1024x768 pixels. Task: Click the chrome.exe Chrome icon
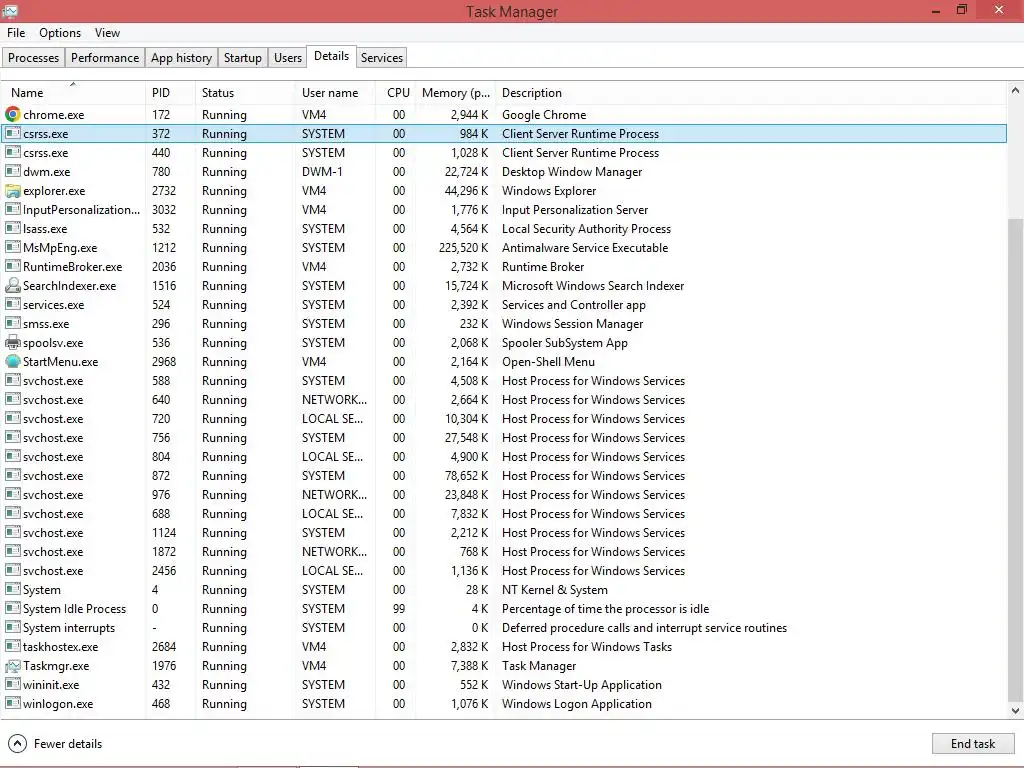coord(12,114)
